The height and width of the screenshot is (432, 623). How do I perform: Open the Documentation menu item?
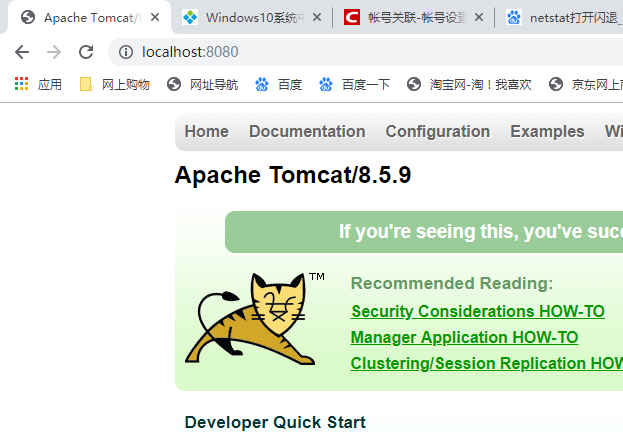tap(307, 132)
